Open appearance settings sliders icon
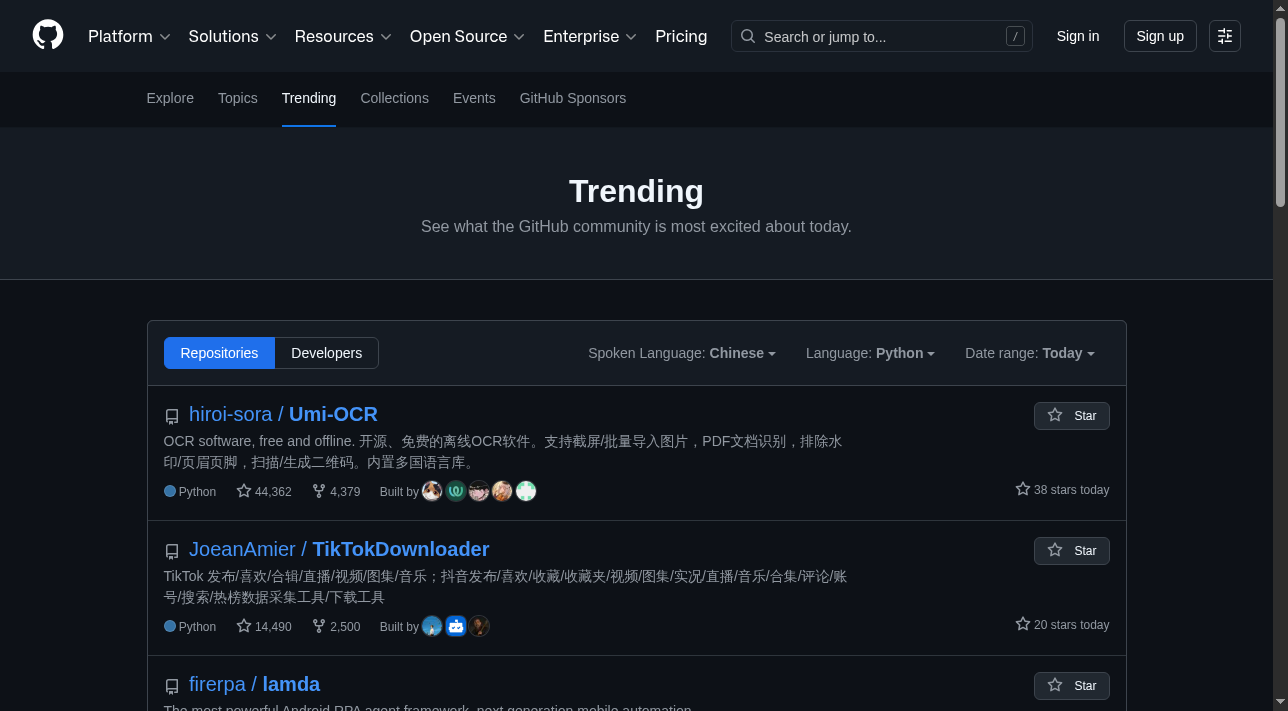Image resolution: width=1288 pixels, height=711 pixels. click(1225, 36)
